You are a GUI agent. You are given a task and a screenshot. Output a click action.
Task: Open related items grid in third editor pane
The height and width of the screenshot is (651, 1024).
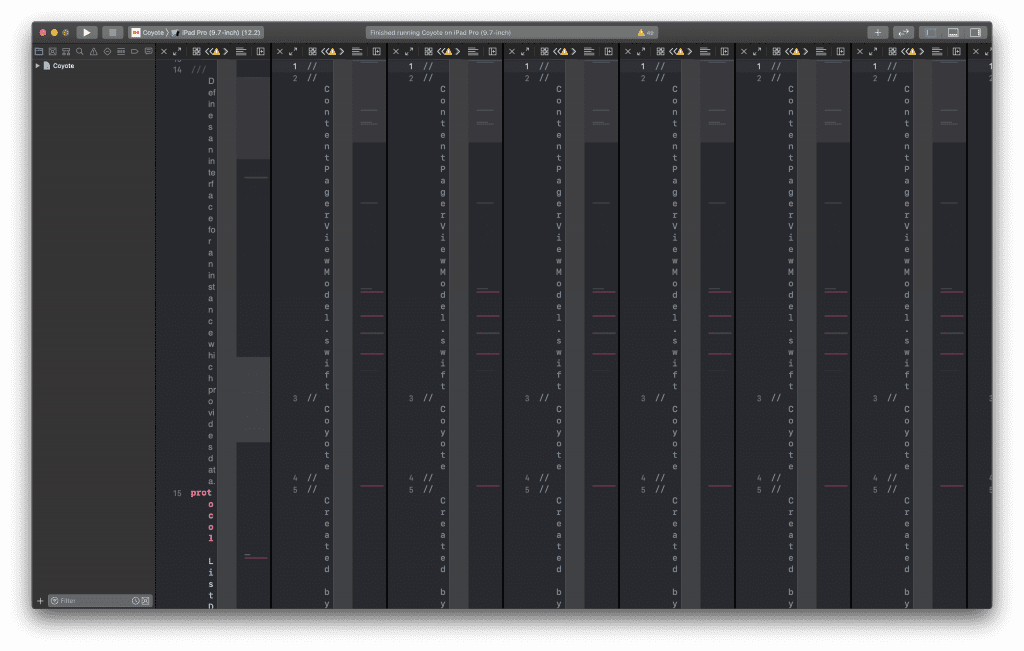428,52
